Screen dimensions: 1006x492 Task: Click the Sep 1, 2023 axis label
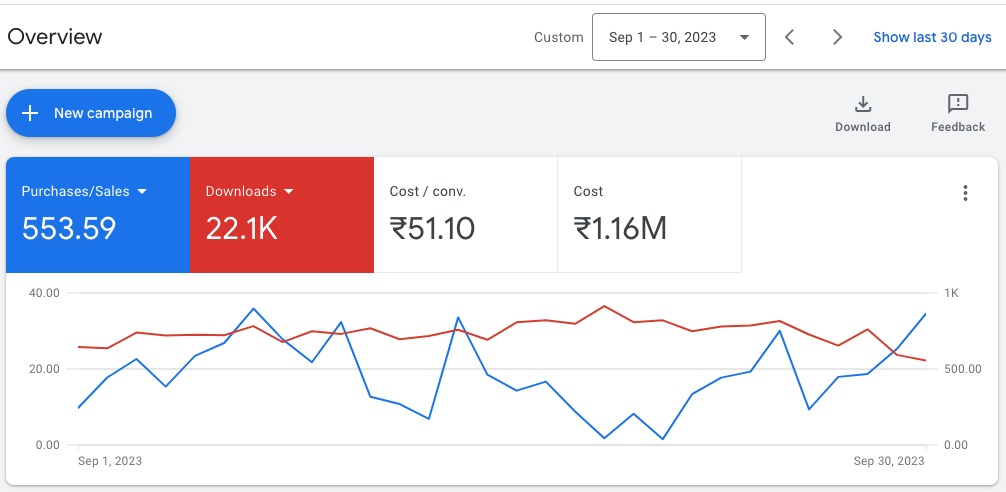(x=110, y=461)
